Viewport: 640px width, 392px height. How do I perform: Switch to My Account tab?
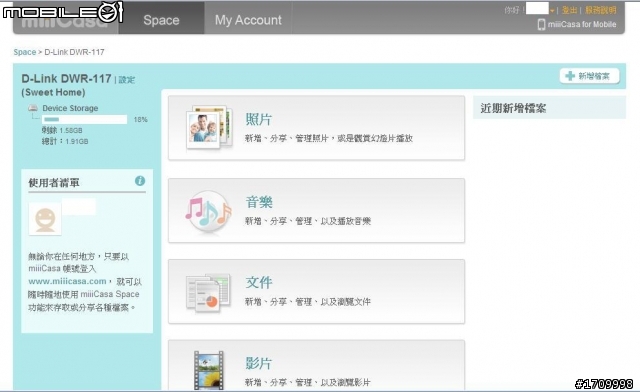[248, 20]
